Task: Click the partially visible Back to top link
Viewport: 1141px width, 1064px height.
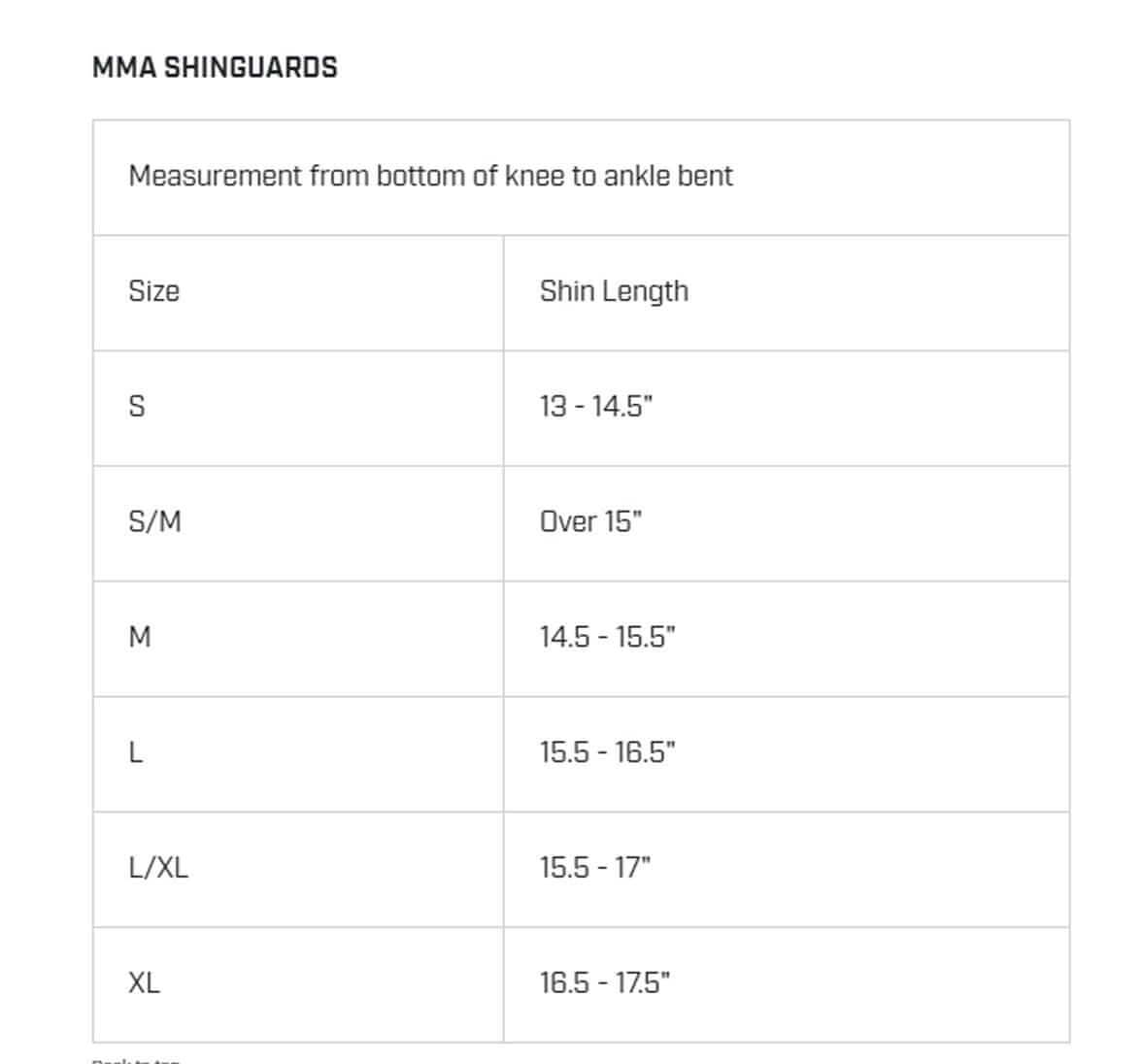Action: (136, 1060)
